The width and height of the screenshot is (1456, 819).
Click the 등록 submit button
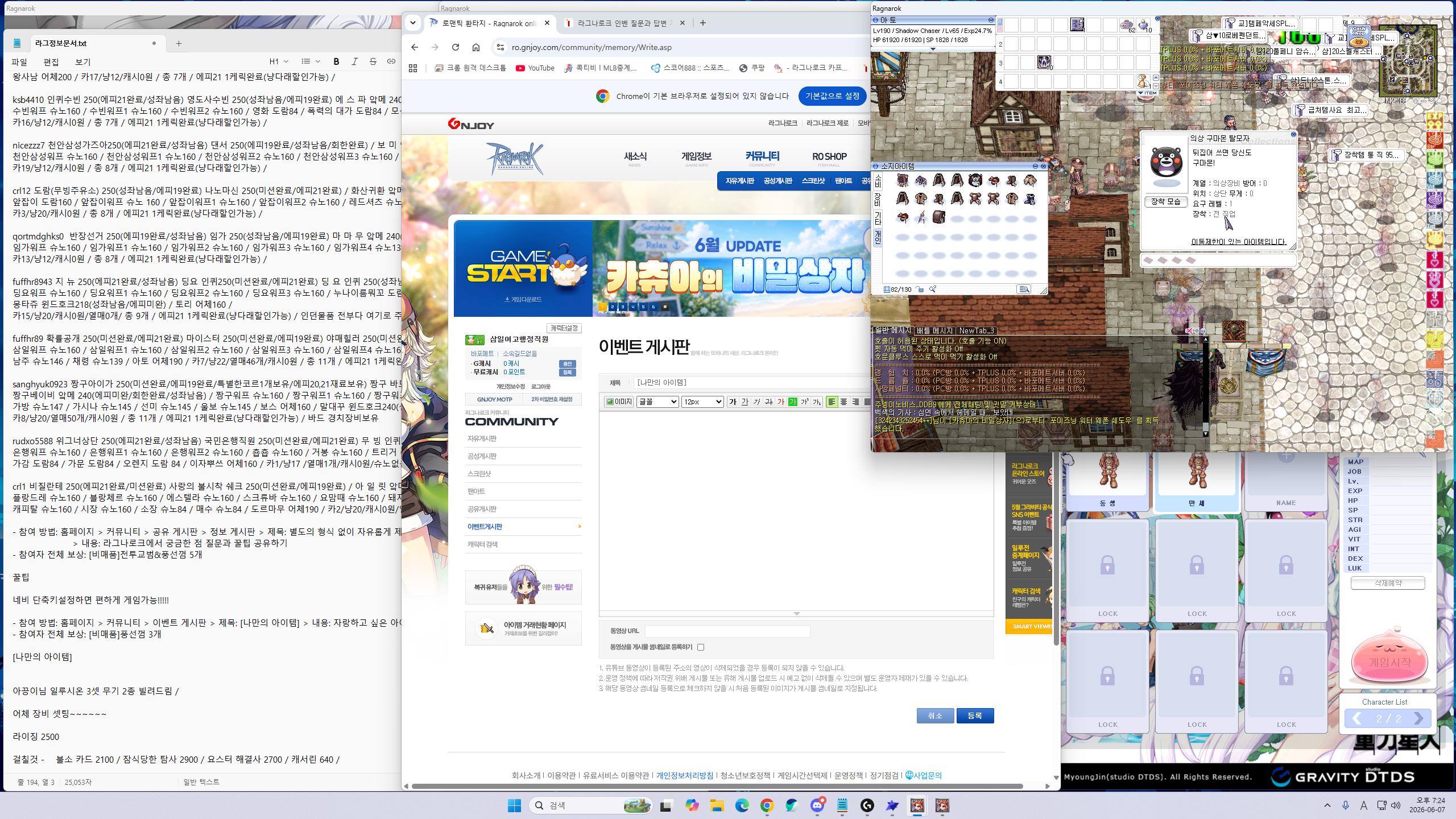[975, 715]
